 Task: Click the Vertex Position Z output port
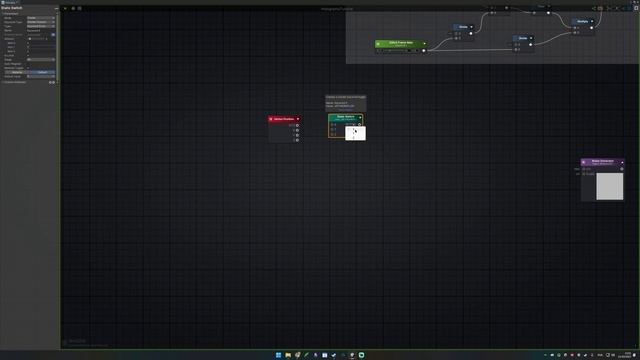point(297,140)
